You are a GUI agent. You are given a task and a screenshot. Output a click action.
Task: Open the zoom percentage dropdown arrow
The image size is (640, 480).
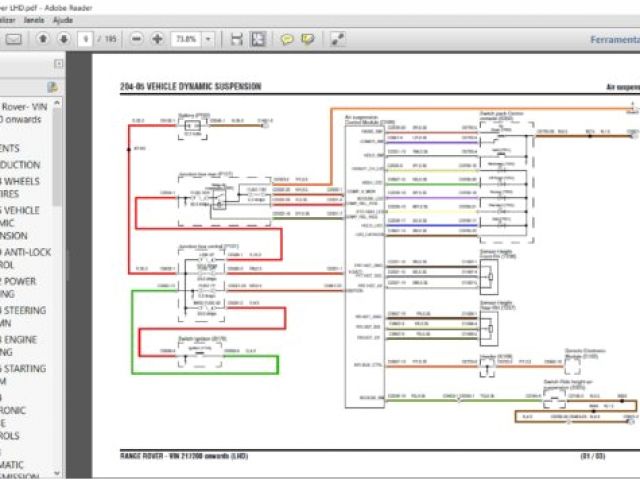[x=208, y=39]
